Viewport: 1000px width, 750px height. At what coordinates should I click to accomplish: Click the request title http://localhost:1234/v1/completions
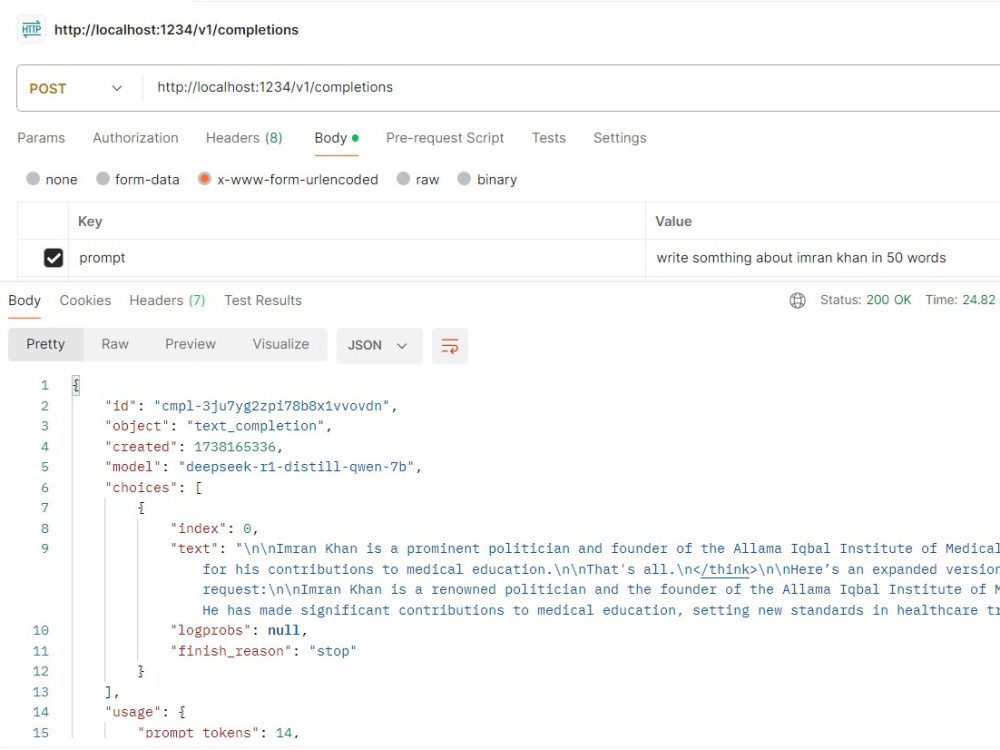click(x=176, y=30)
